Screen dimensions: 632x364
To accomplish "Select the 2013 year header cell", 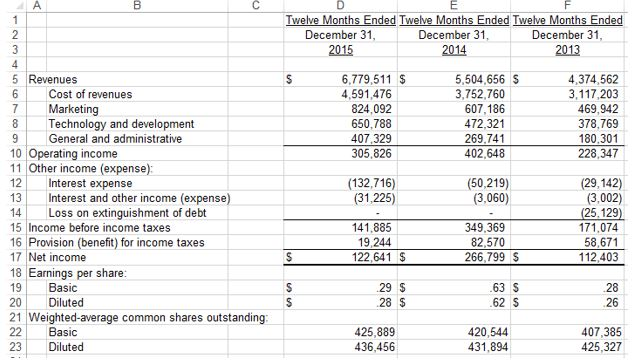I will pos(567,50).
